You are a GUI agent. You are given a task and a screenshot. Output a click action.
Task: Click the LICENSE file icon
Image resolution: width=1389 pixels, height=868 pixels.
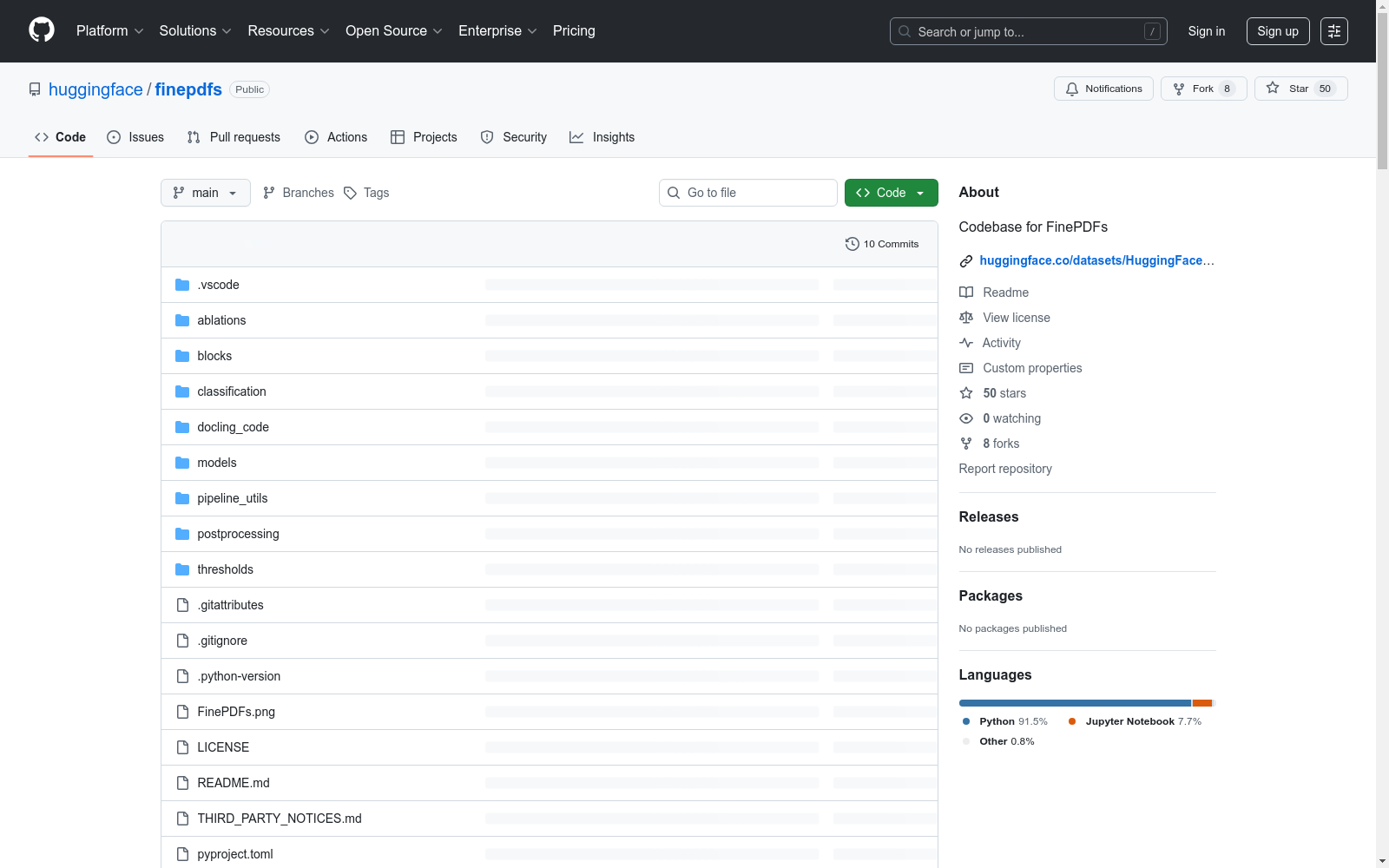(x=182, y=747)
